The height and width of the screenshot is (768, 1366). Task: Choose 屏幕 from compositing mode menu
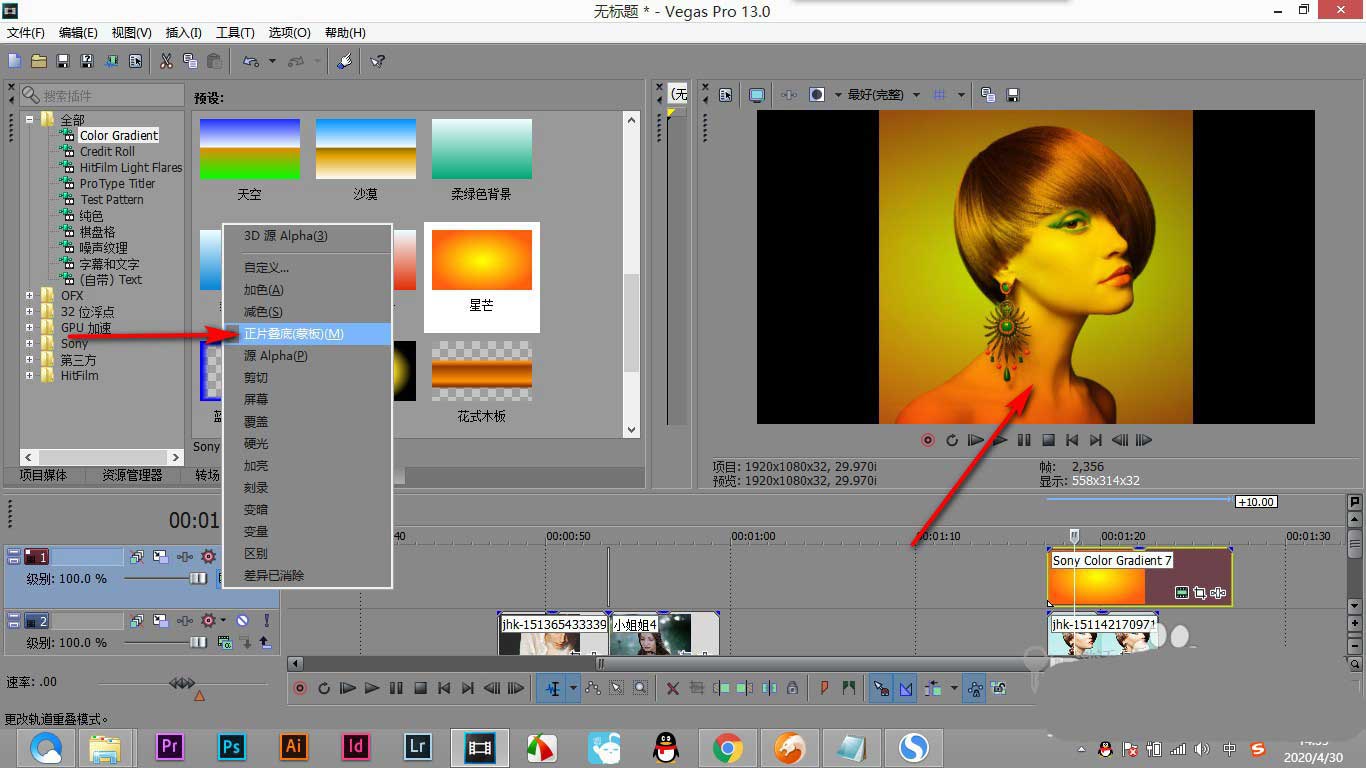pyautogui.click(x=306, y=400)
